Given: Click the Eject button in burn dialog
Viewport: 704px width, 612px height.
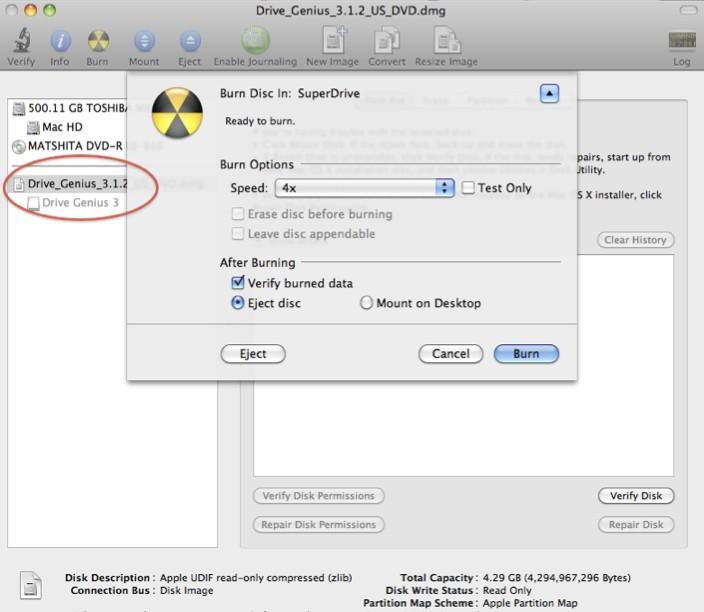Looking at the screenshot, I should 253,354.
